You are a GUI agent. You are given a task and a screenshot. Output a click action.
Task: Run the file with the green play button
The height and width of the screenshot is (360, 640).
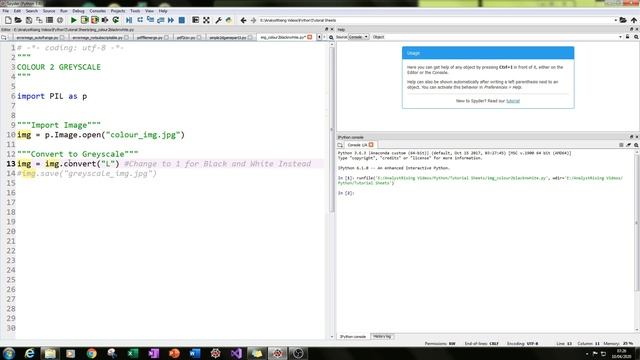click(x=73, y=20)
